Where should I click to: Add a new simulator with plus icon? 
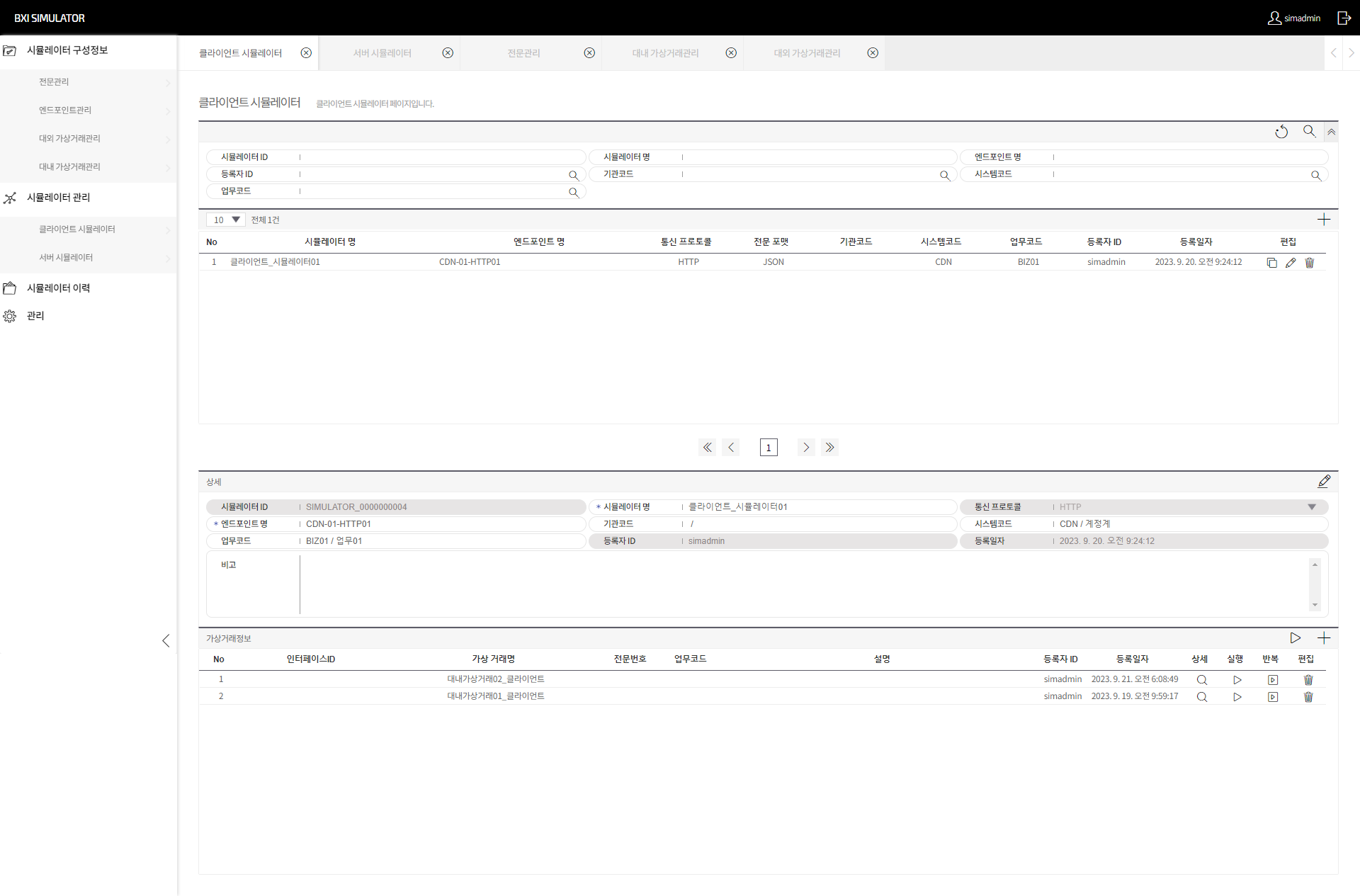[x=1324, y=220]
